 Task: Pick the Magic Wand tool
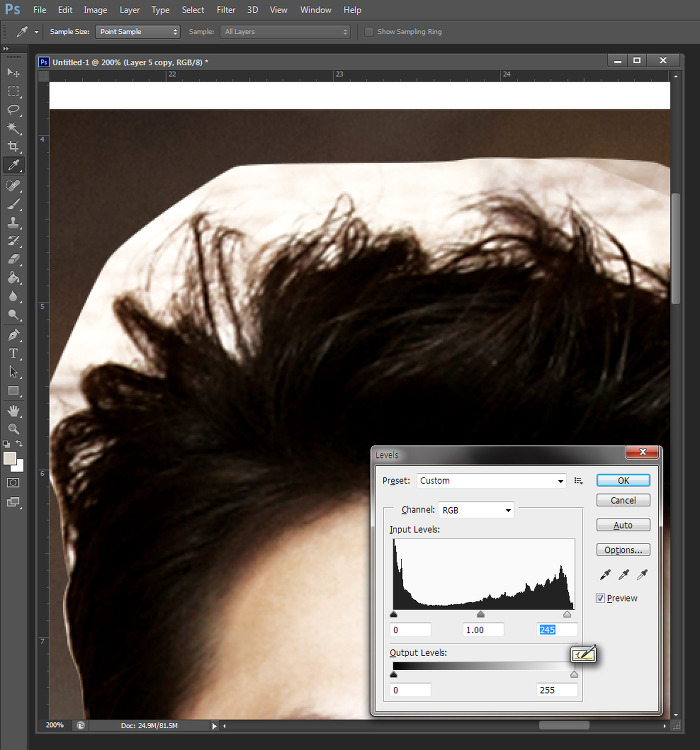14,128
